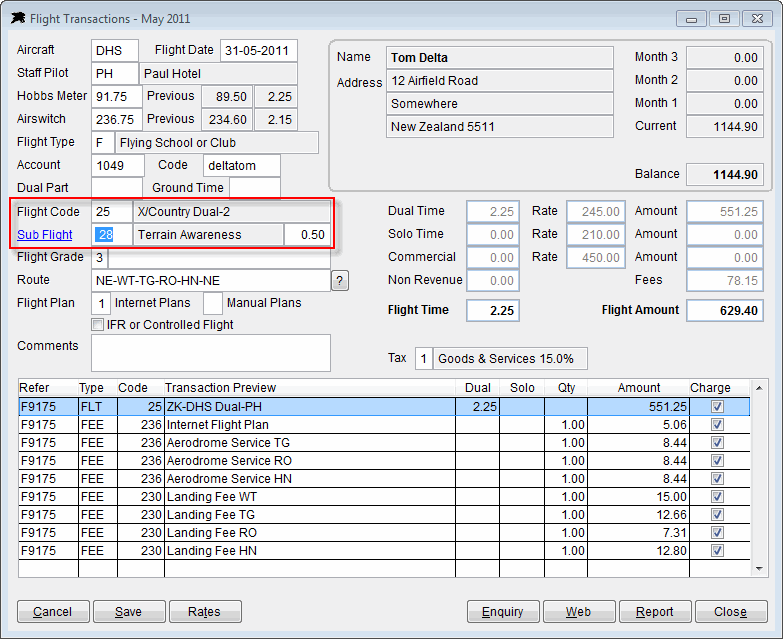Select the ZK-DHS Dual-PH transaction row
This screenshot has width=783, height=639.
[384, 407]
